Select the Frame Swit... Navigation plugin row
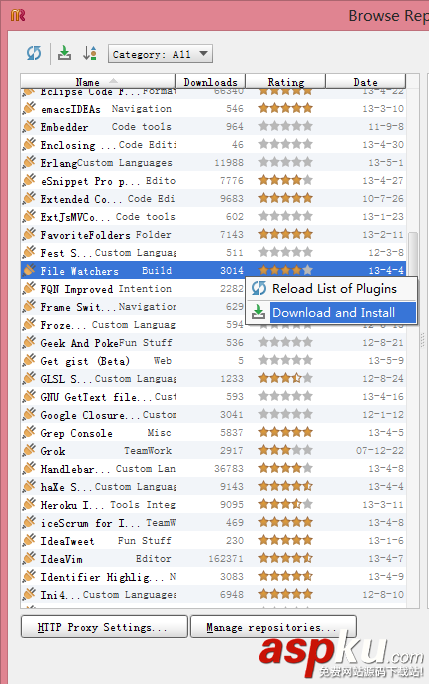Screen dimensions: 429x684 [213, 307]
